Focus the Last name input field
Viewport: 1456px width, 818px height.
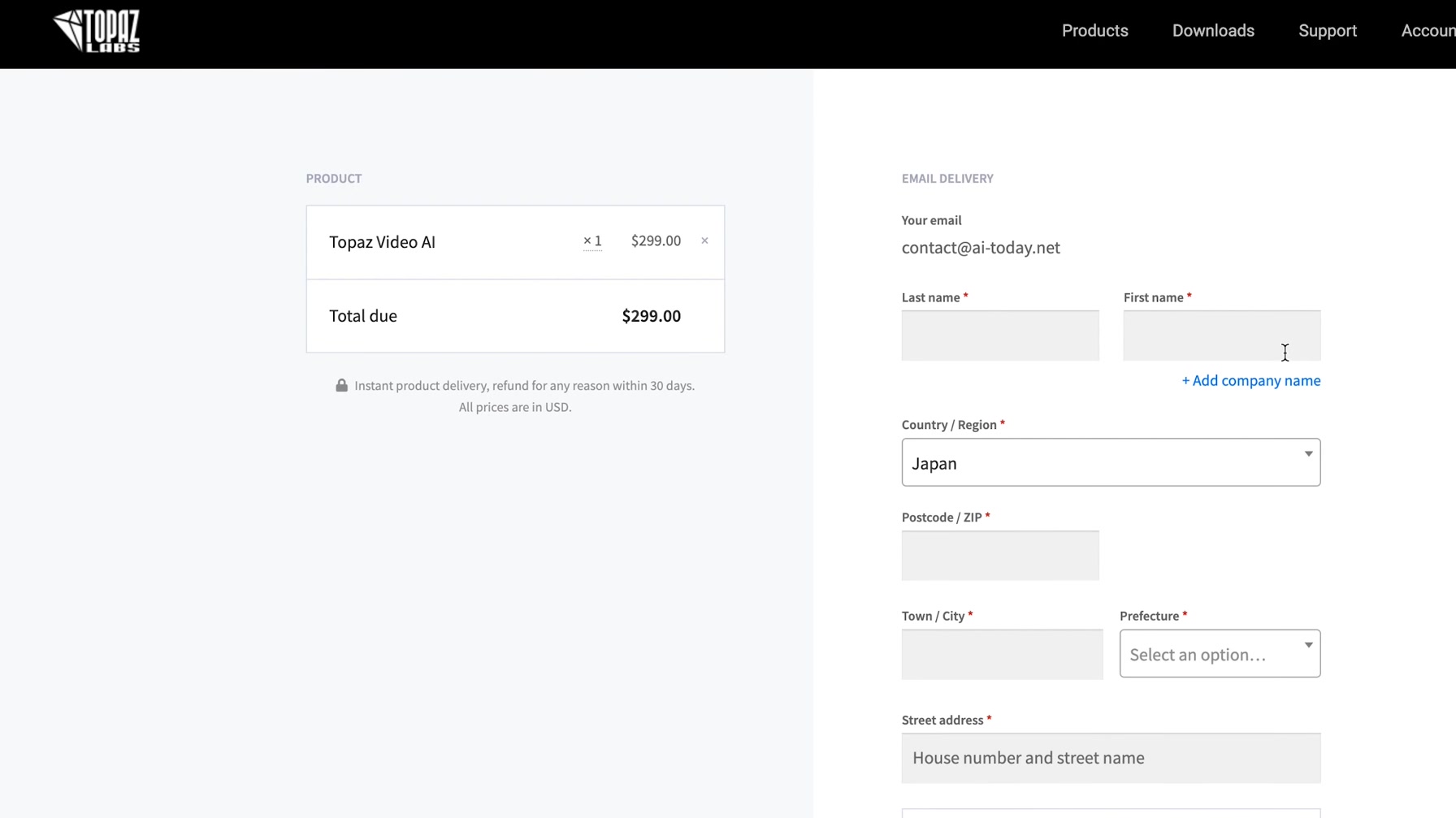point(1000,335)
